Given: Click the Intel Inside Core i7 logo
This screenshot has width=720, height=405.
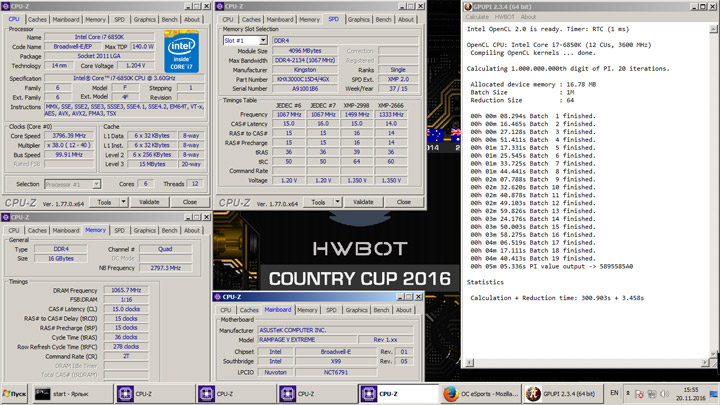Looking at the screenshot, I should (181, 51).
